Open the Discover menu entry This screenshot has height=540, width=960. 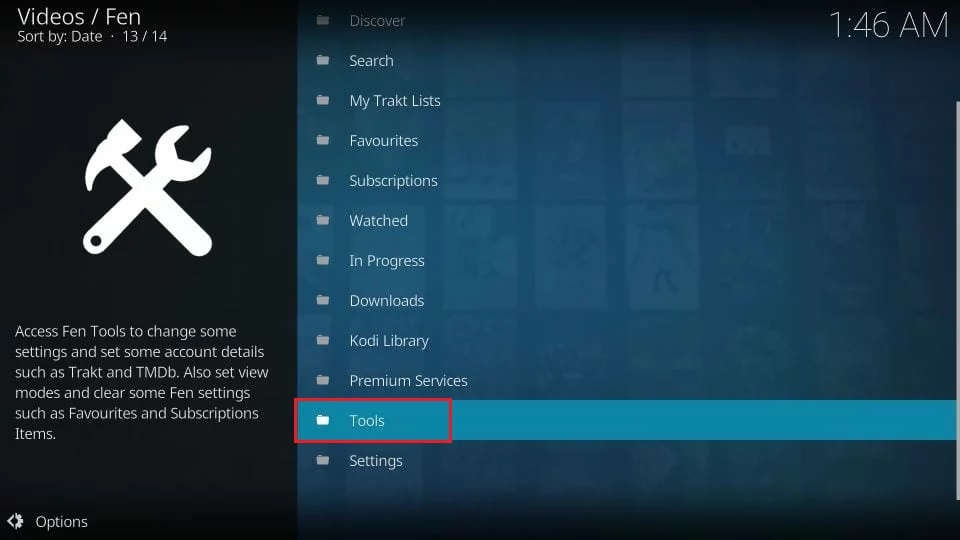point(377,21)
